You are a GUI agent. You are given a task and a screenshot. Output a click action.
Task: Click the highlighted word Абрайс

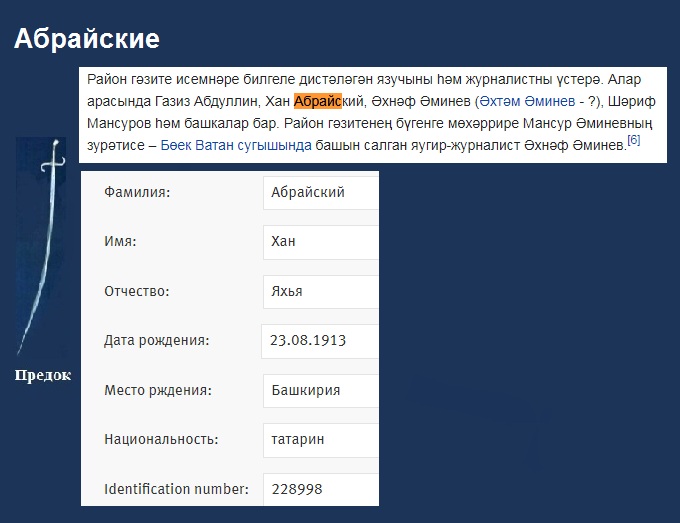[318, 101]
